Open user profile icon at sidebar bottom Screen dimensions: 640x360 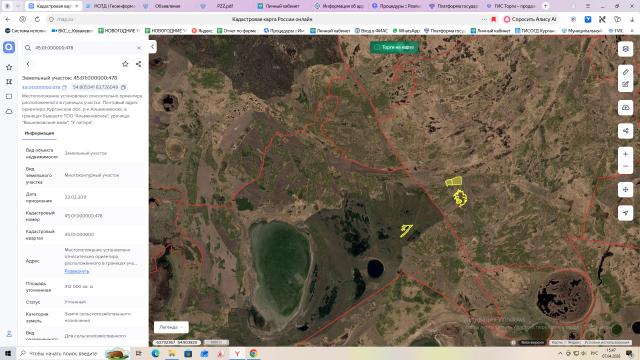9,334
